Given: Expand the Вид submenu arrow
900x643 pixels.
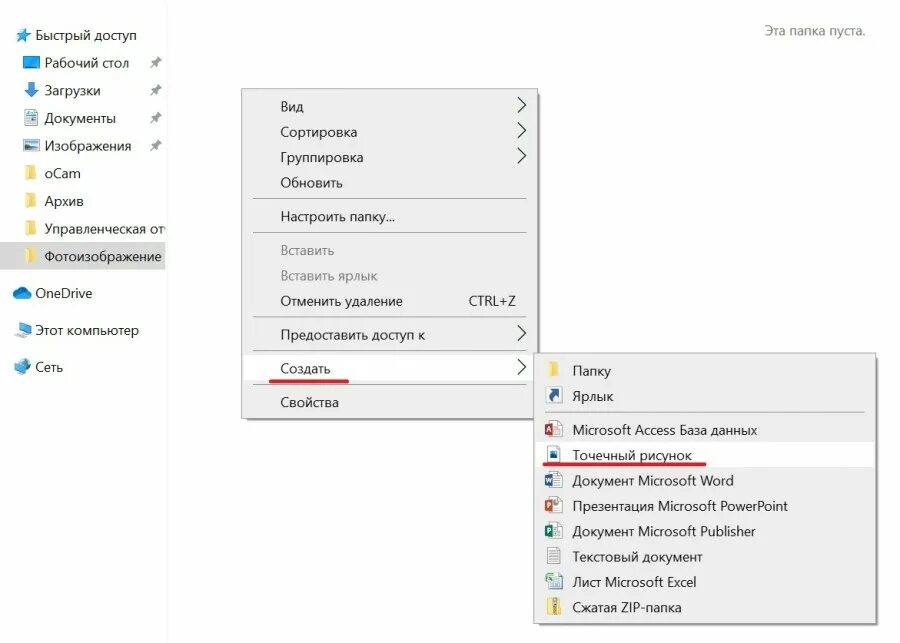Looking at the screenshot, I should 521,105.
